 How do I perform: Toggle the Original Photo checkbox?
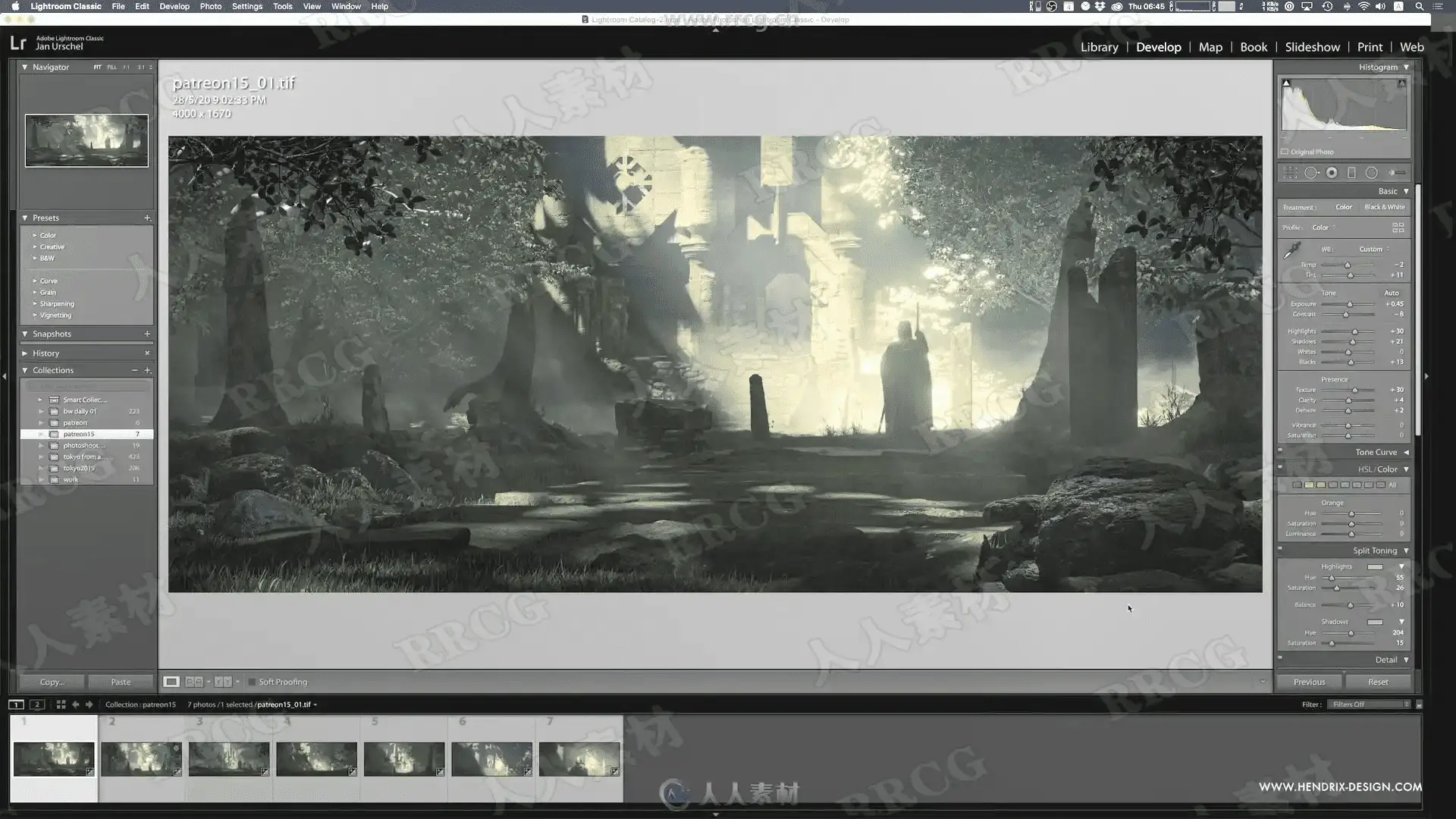1285,152
